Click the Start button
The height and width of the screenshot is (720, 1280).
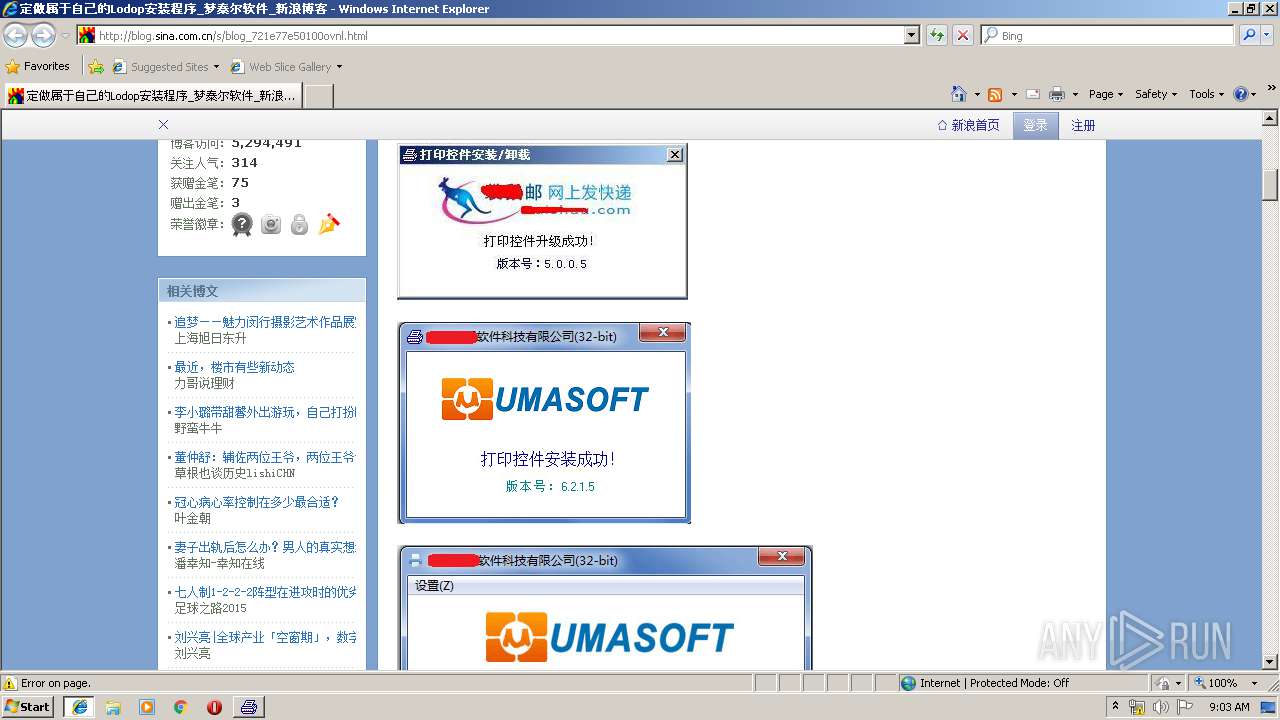pyautogui.click(x=28, y=707)
